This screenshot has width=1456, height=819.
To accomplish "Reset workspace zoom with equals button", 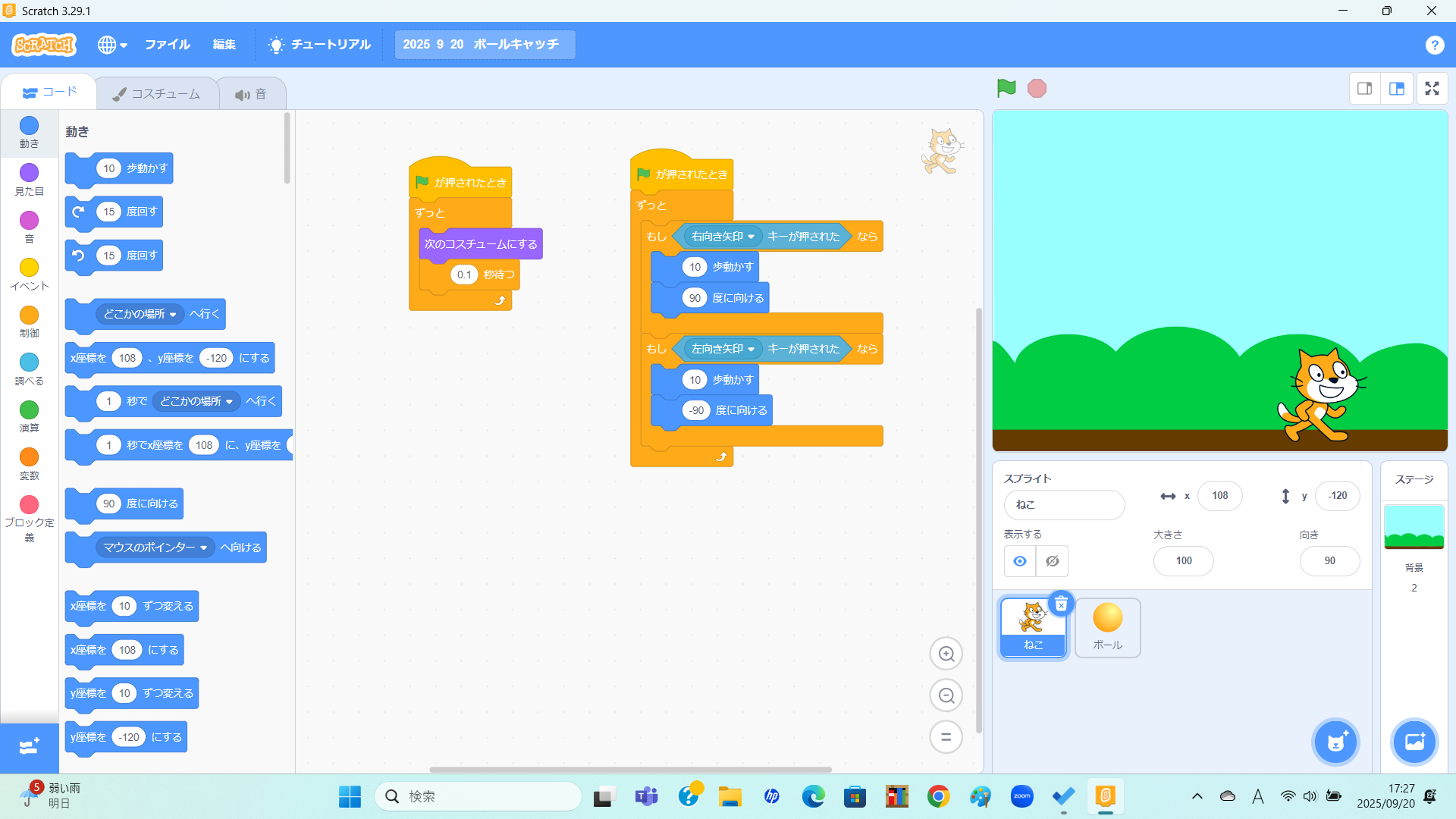I will click(x=946, y=736).
